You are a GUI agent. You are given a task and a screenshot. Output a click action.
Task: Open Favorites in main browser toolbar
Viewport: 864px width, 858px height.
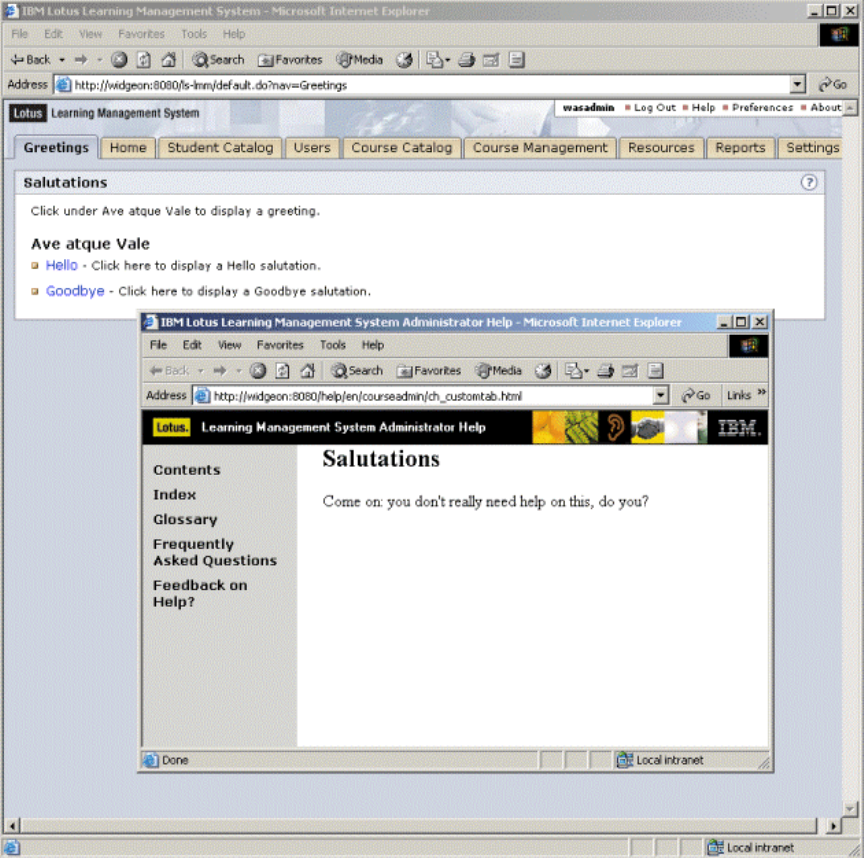coord(290,60)
